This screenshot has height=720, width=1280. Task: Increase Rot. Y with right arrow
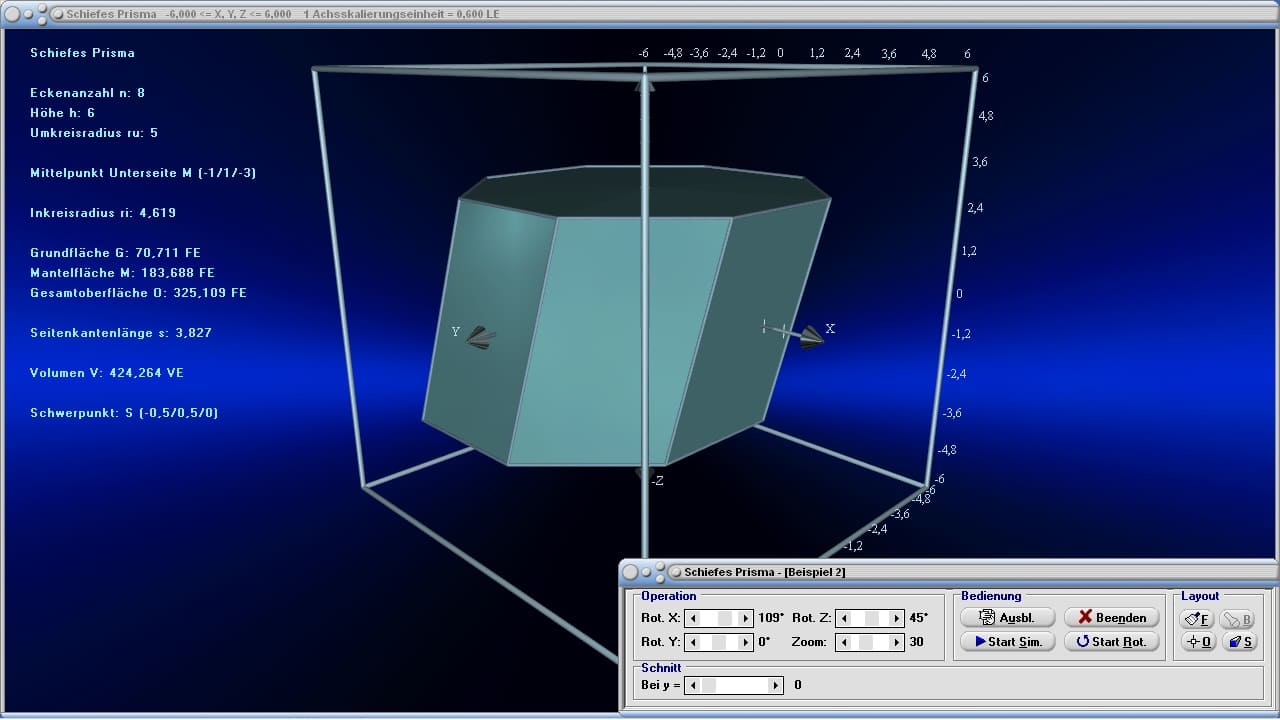coord(745,642)
